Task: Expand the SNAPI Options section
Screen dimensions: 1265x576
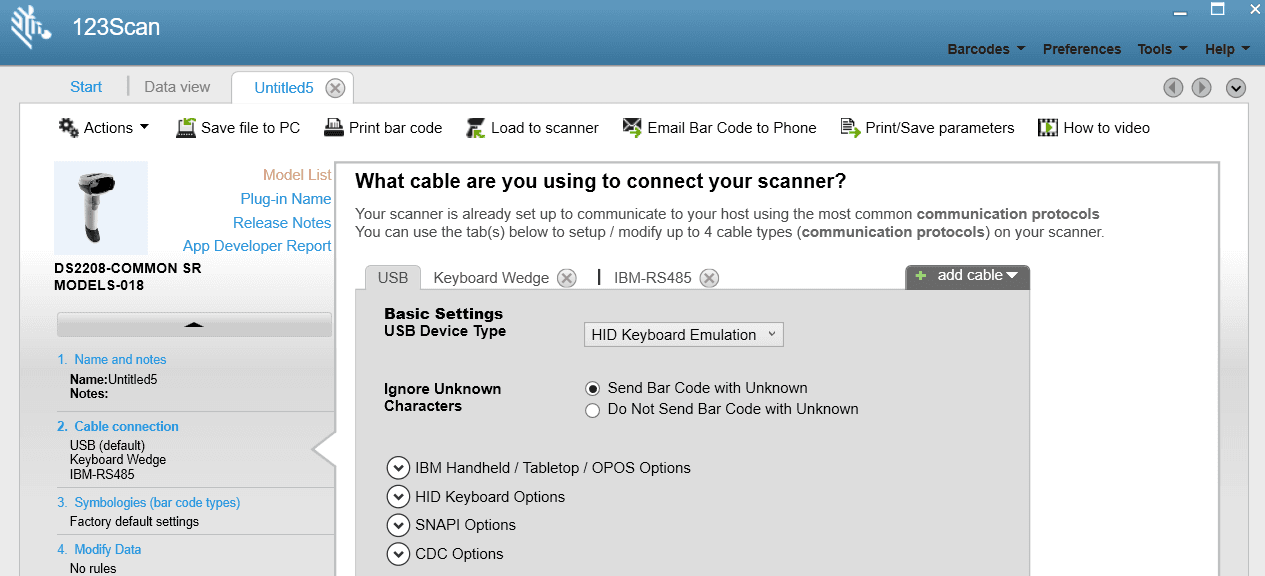Action: pyautogui.click(x=398, y=525)
